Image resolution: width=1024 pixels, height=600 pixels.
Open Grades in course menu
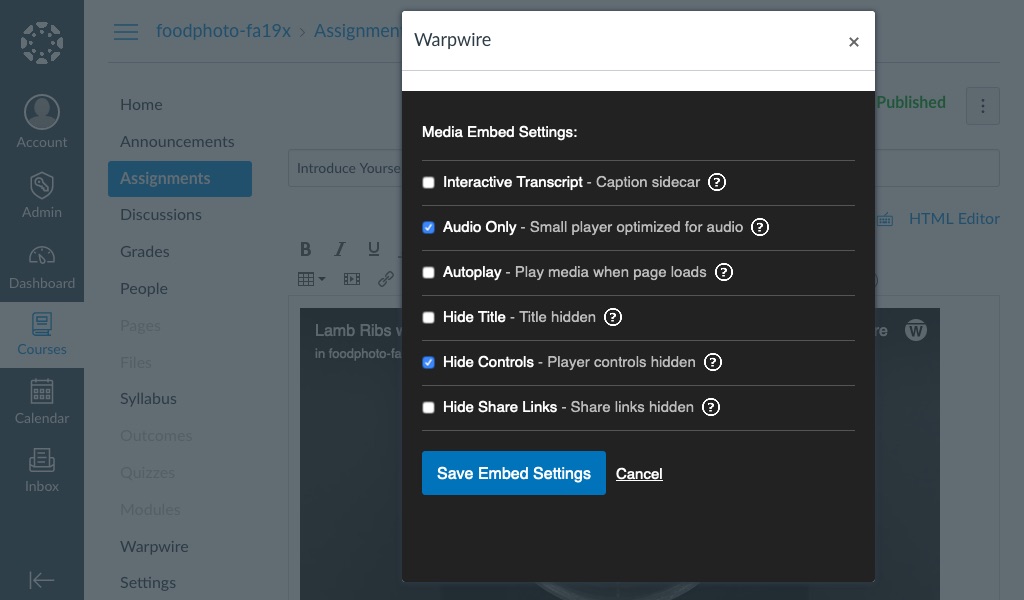[x=144, y=251]
